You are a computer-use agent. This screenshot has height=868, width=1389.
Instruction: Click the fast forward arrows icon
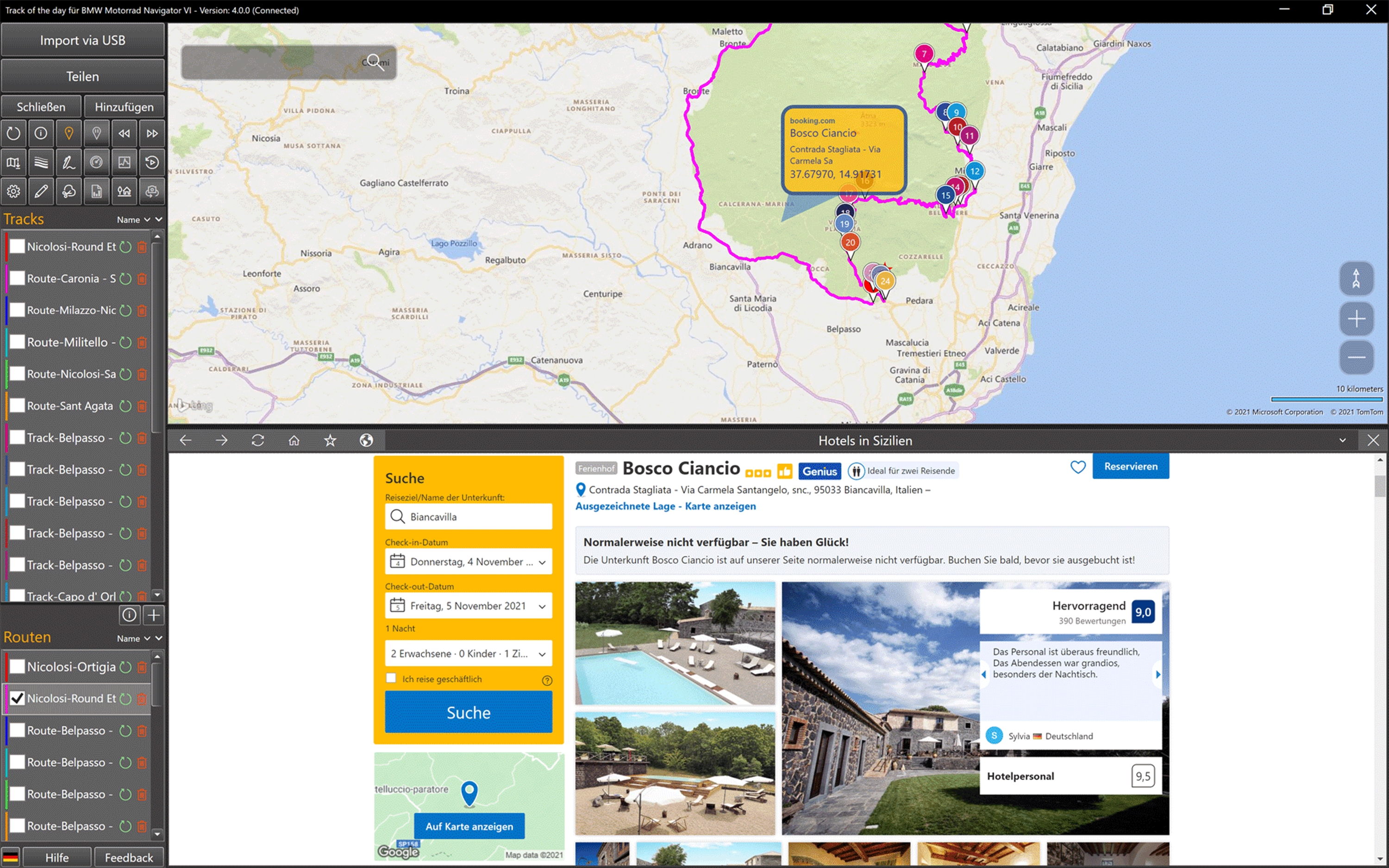152,133
